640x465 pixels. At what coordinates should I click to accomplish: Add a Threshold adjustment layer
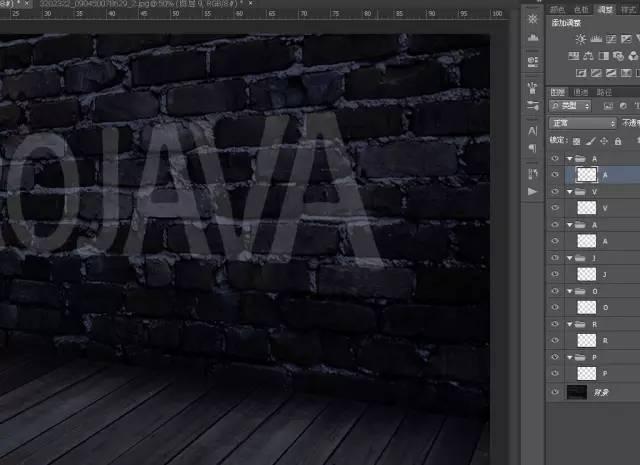(x=611, y=73)
